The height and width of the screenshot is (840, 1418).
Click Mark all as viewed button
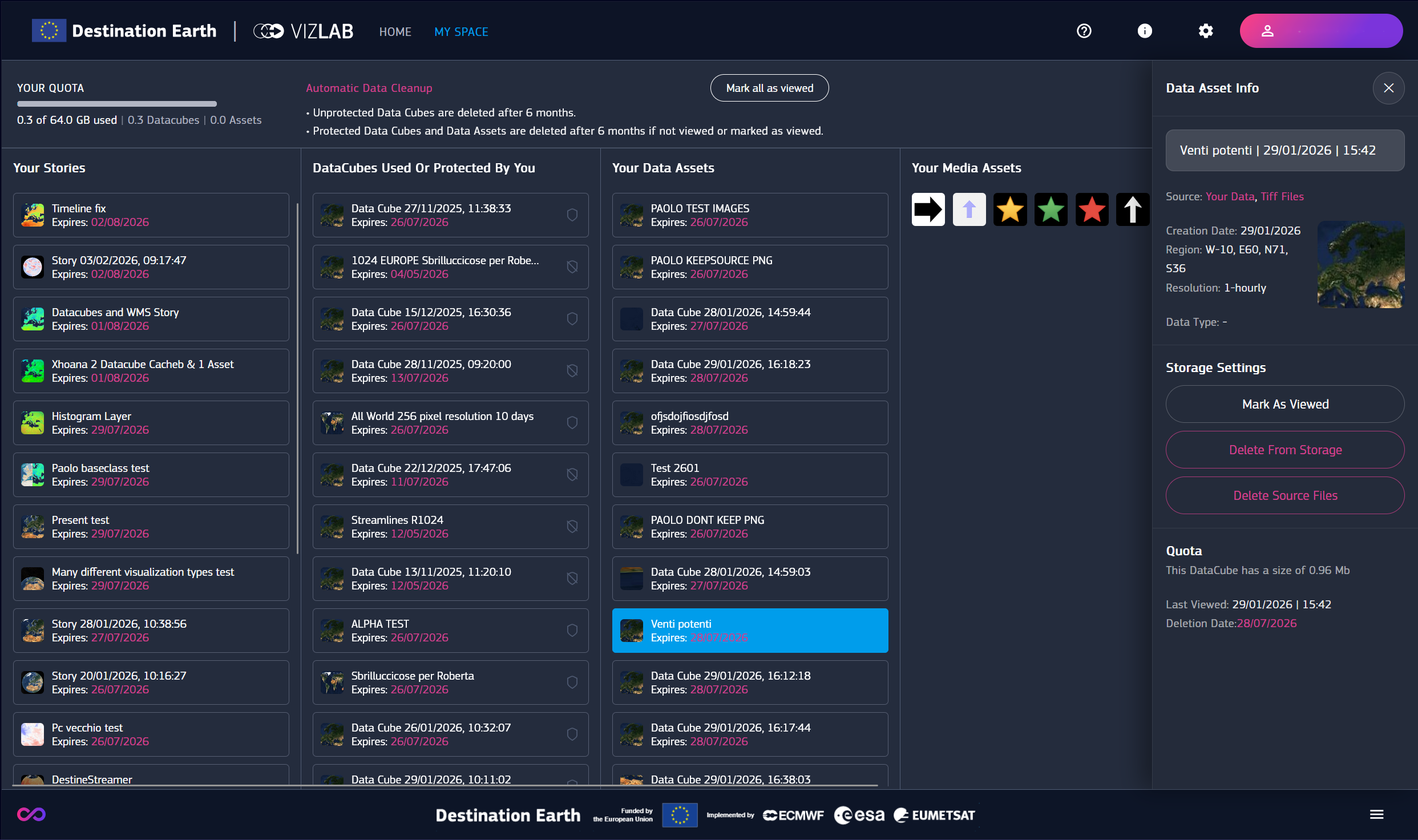(x=769, y=88)
